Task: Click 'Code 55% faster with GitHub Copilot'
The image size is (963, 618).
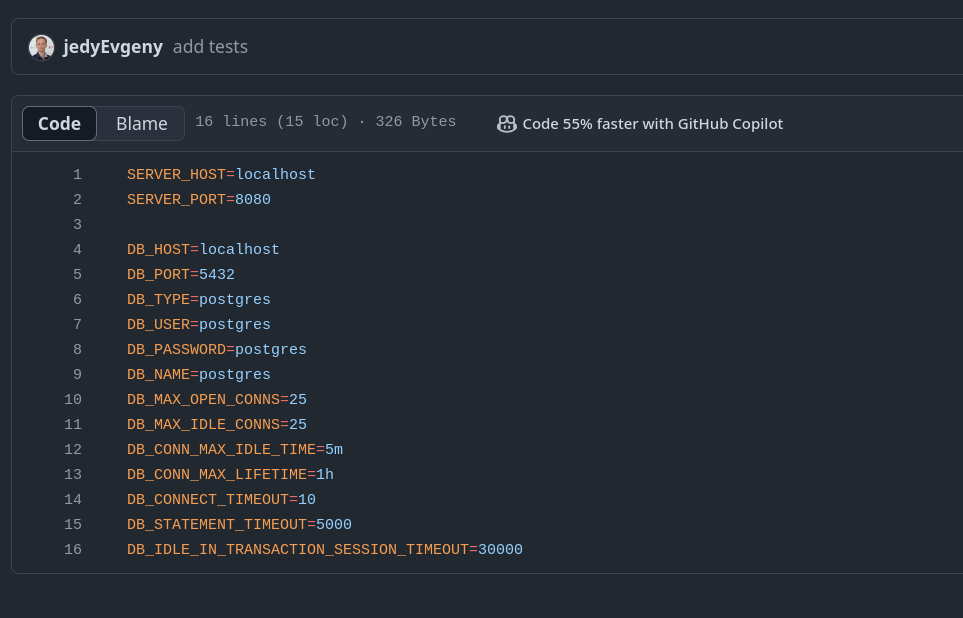Action: [652, 124]
